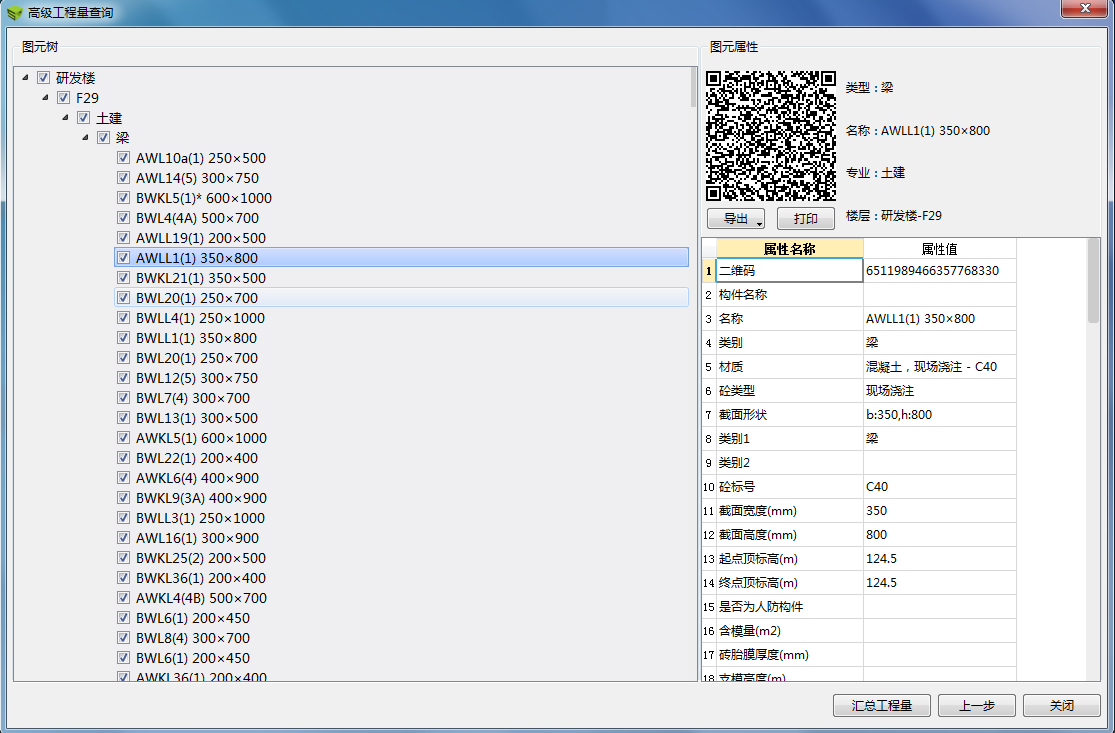The image size is (1115, 733).
Task: Uncheck AWL14(5) 300×750 checkbox
Action: [123, 178]
